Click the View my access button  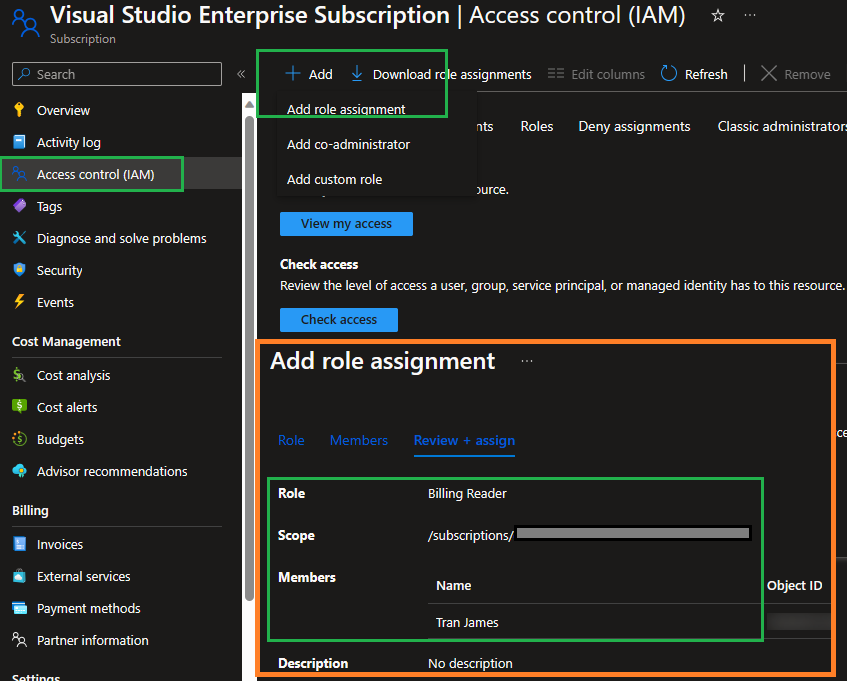(x=346, y=223)
